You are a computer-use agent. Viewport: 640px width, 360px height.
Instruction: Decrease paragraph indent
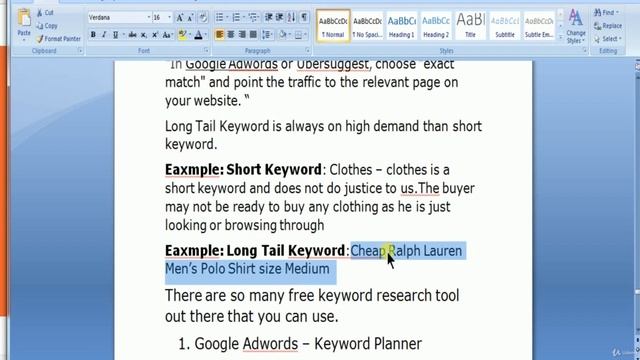point(269,18)
